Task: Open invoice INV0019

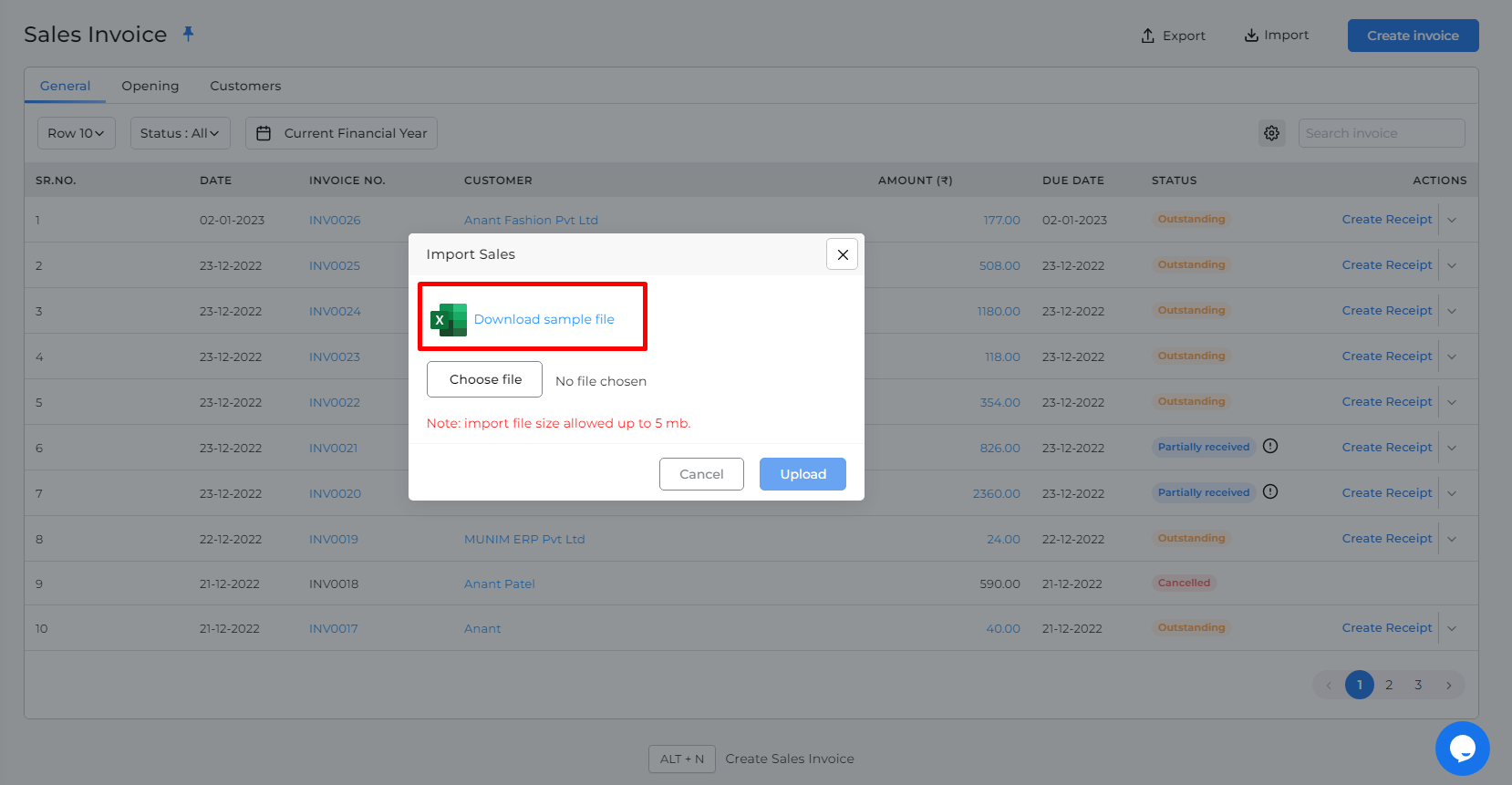Action: coord(334,539)
